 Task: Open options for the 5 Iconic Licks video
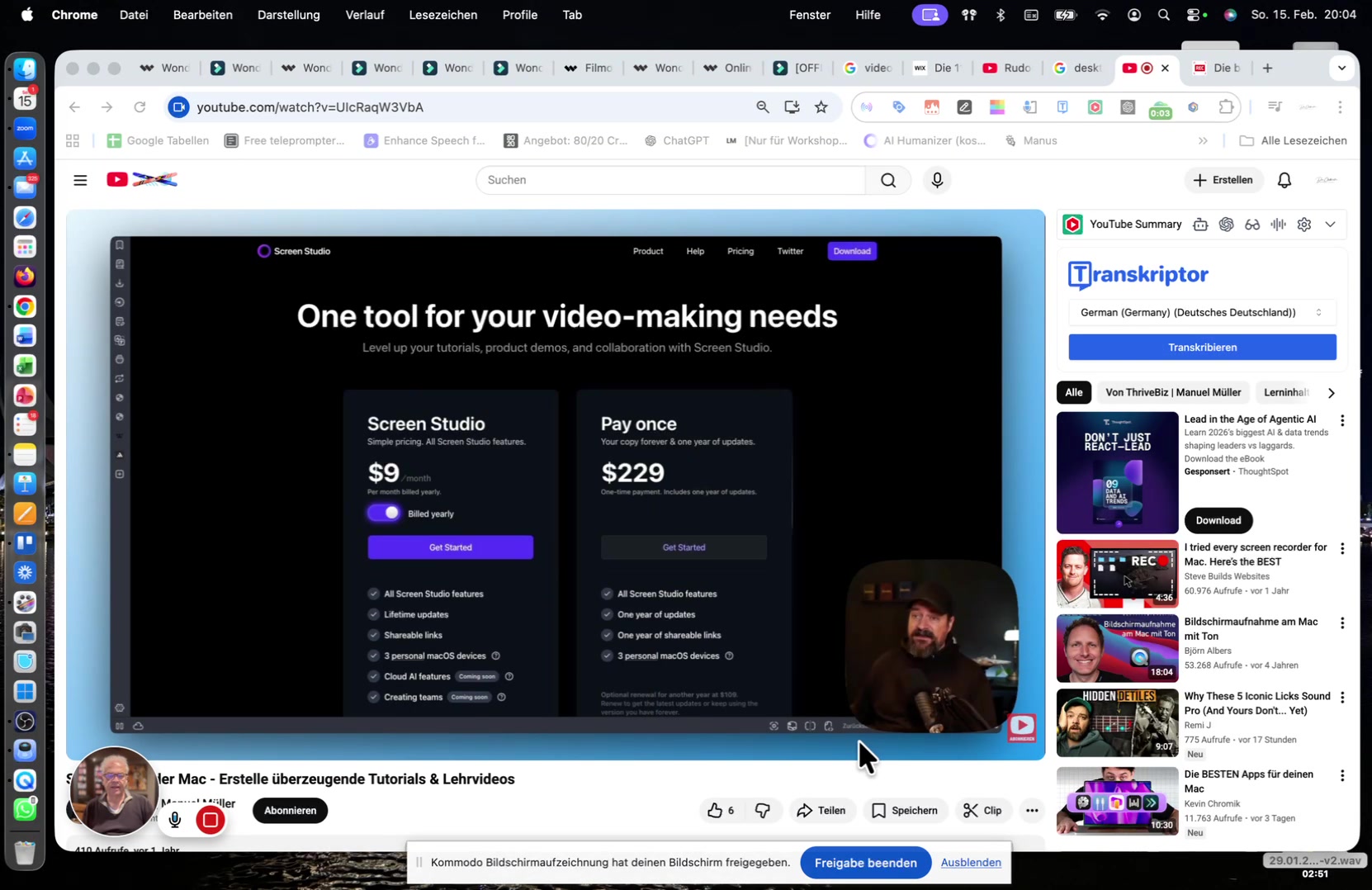tap(1342, 698)
